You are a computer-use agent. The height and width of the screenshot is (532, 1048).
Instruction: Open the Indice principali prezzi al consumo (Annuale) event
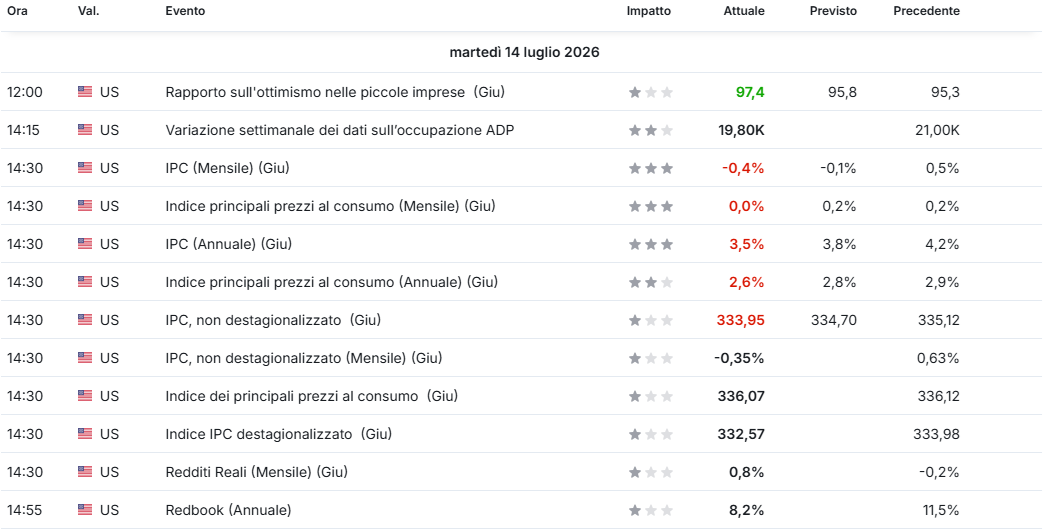332,282
